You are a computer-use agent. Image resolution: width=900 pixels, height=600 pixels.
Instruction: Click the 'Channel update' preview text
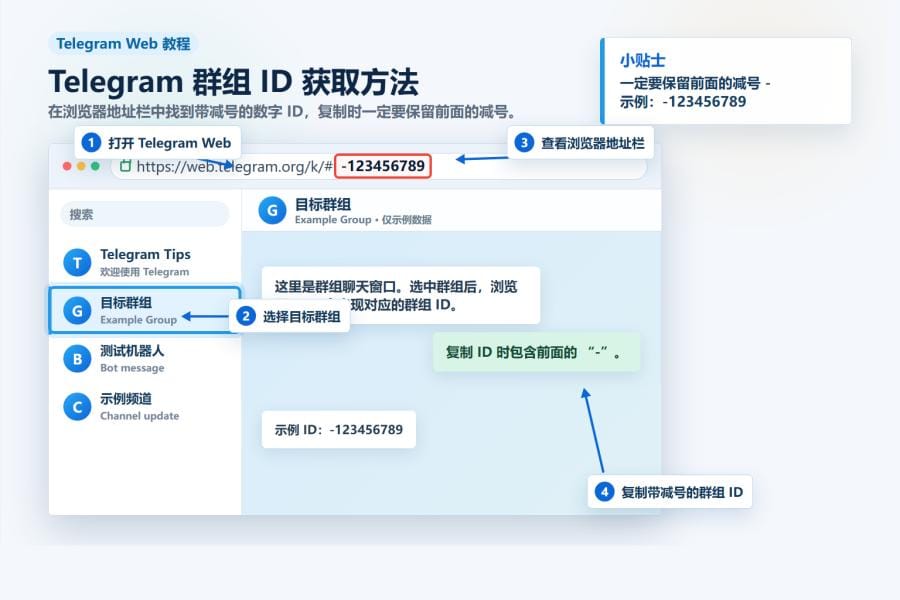(139, 416)
